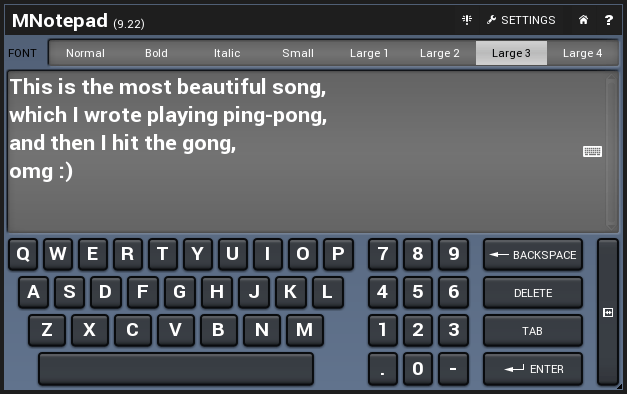Click the space bar key
The image size is (627, 394).
(x=176, y=368)
